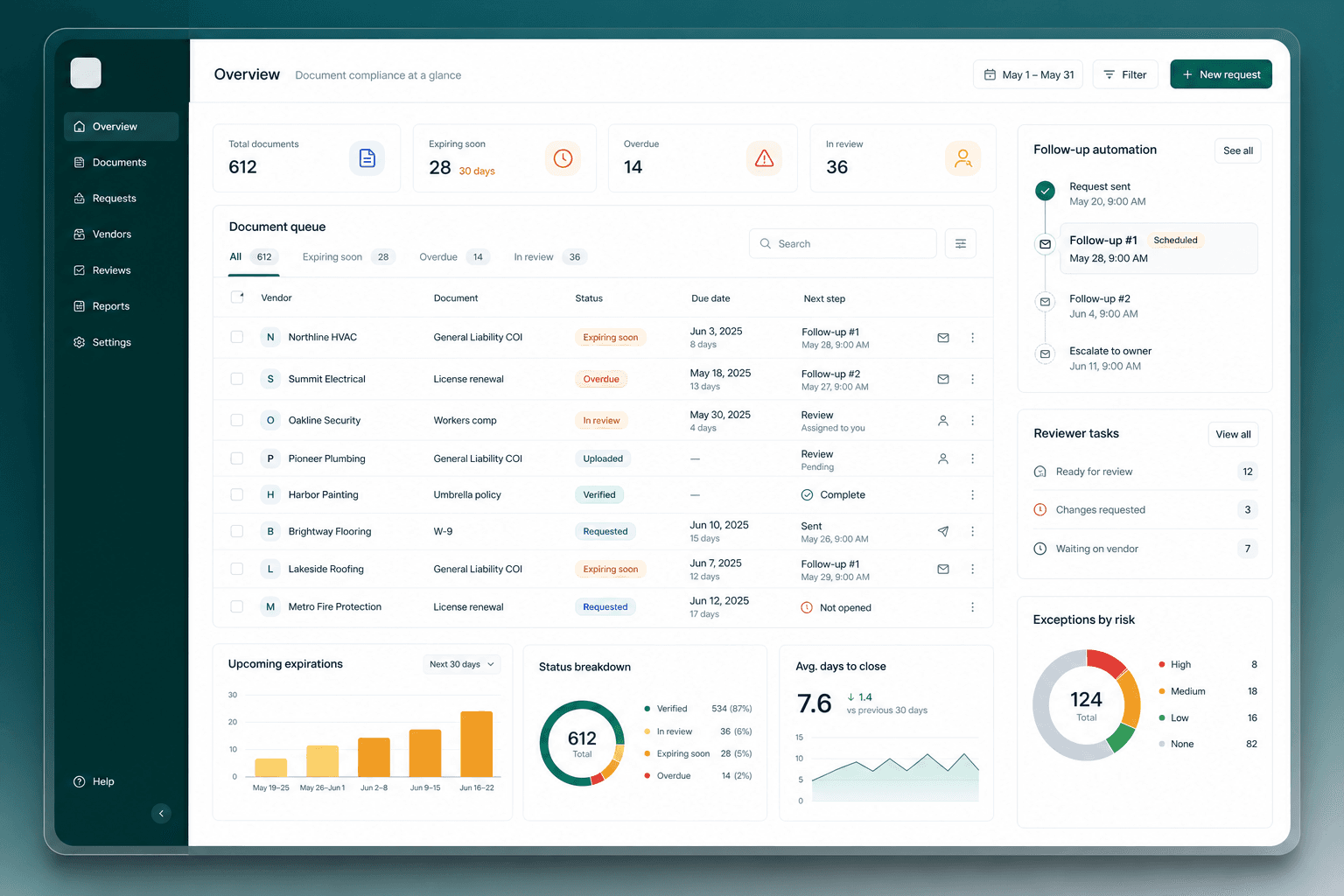1344x896 pixels.
Task: Open the more menu for Summit Electrical
Action: pos(972,379)
